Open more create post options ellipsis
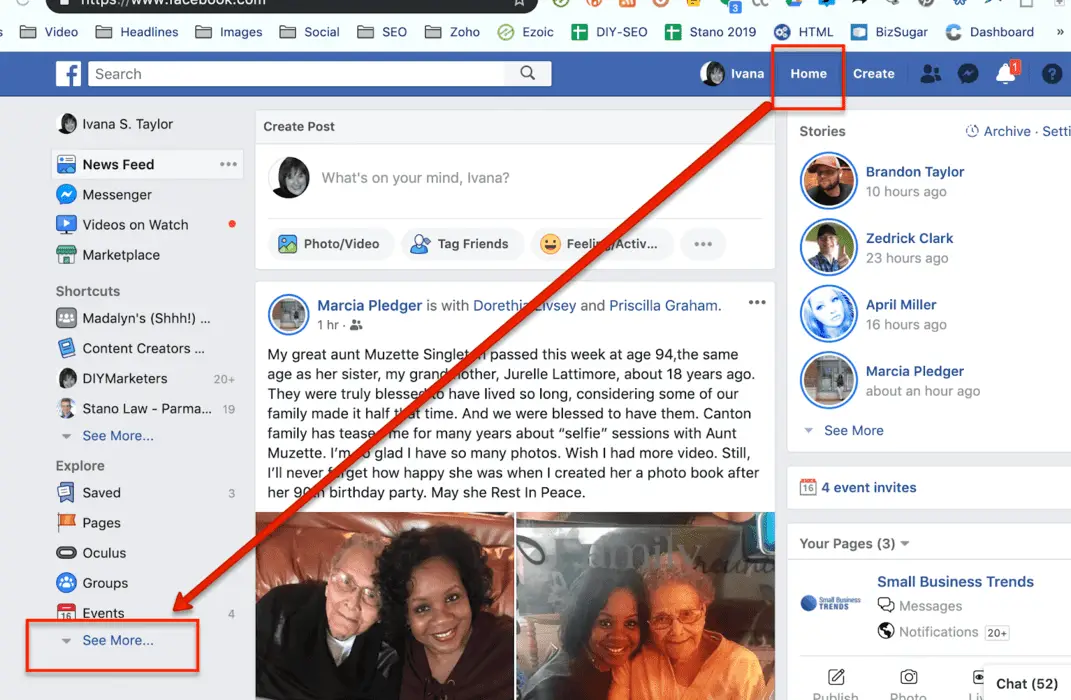 pyautogui.click(x=703, y=244)
